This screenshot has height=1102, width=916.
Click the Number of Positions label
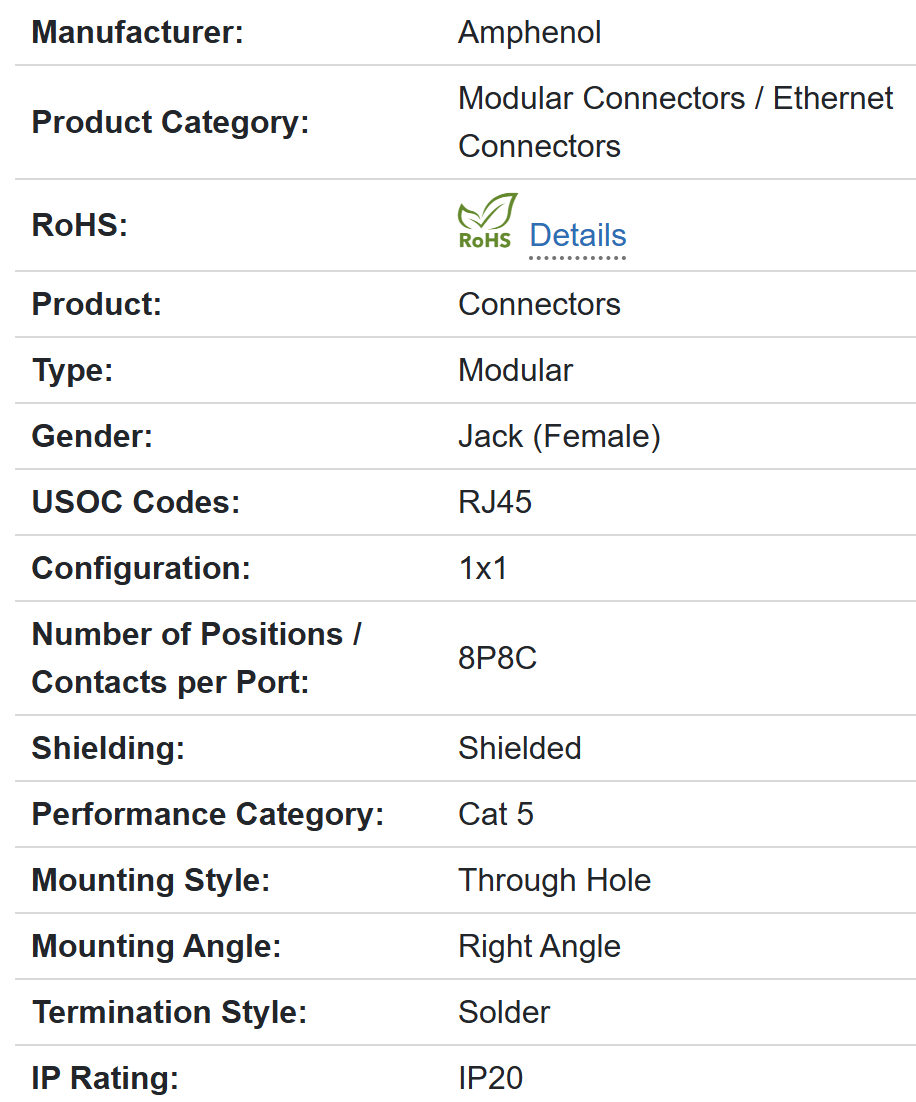click(196, 658)
